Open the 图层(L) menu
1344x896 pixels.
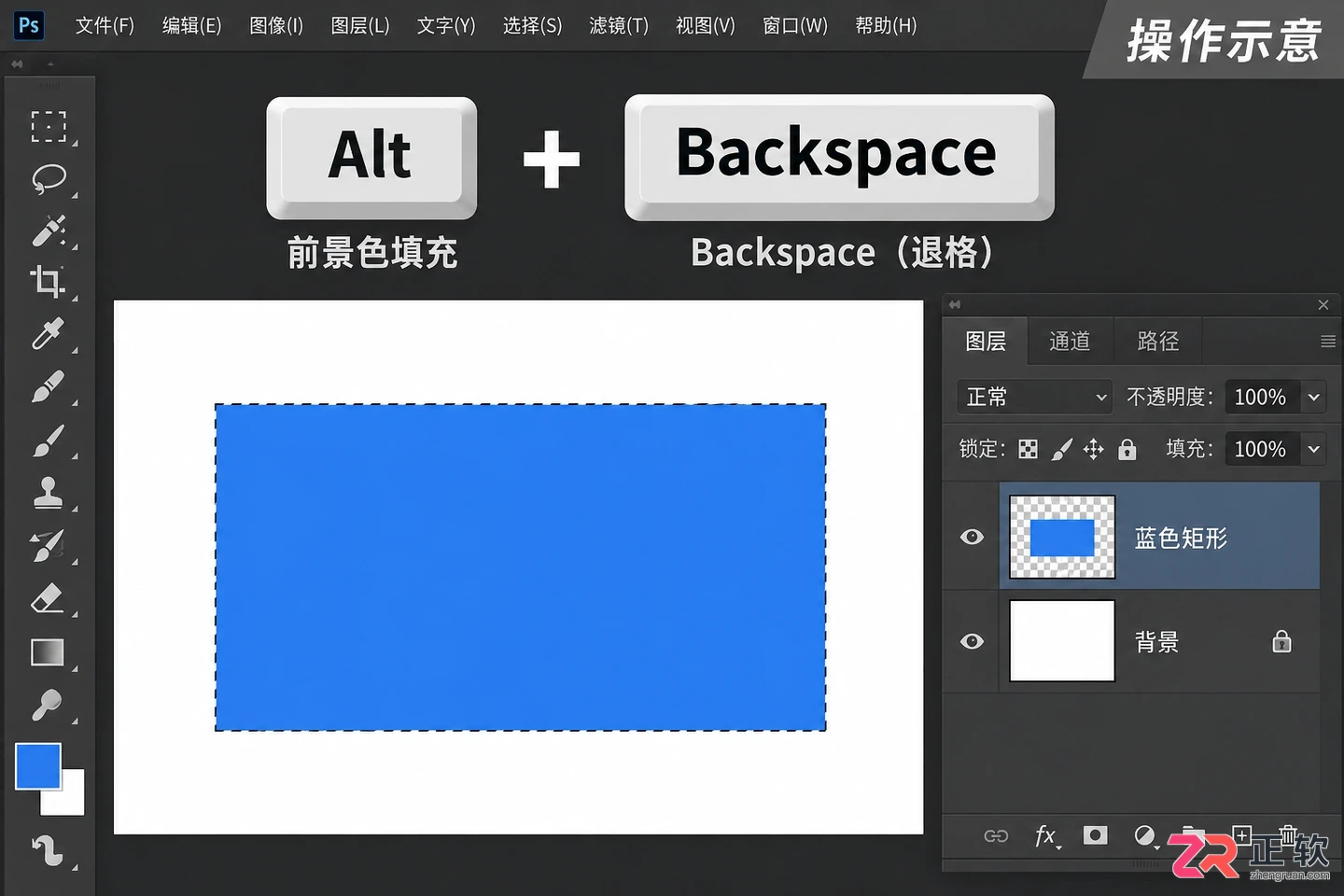pyautogui.click(x=360, y=25)
